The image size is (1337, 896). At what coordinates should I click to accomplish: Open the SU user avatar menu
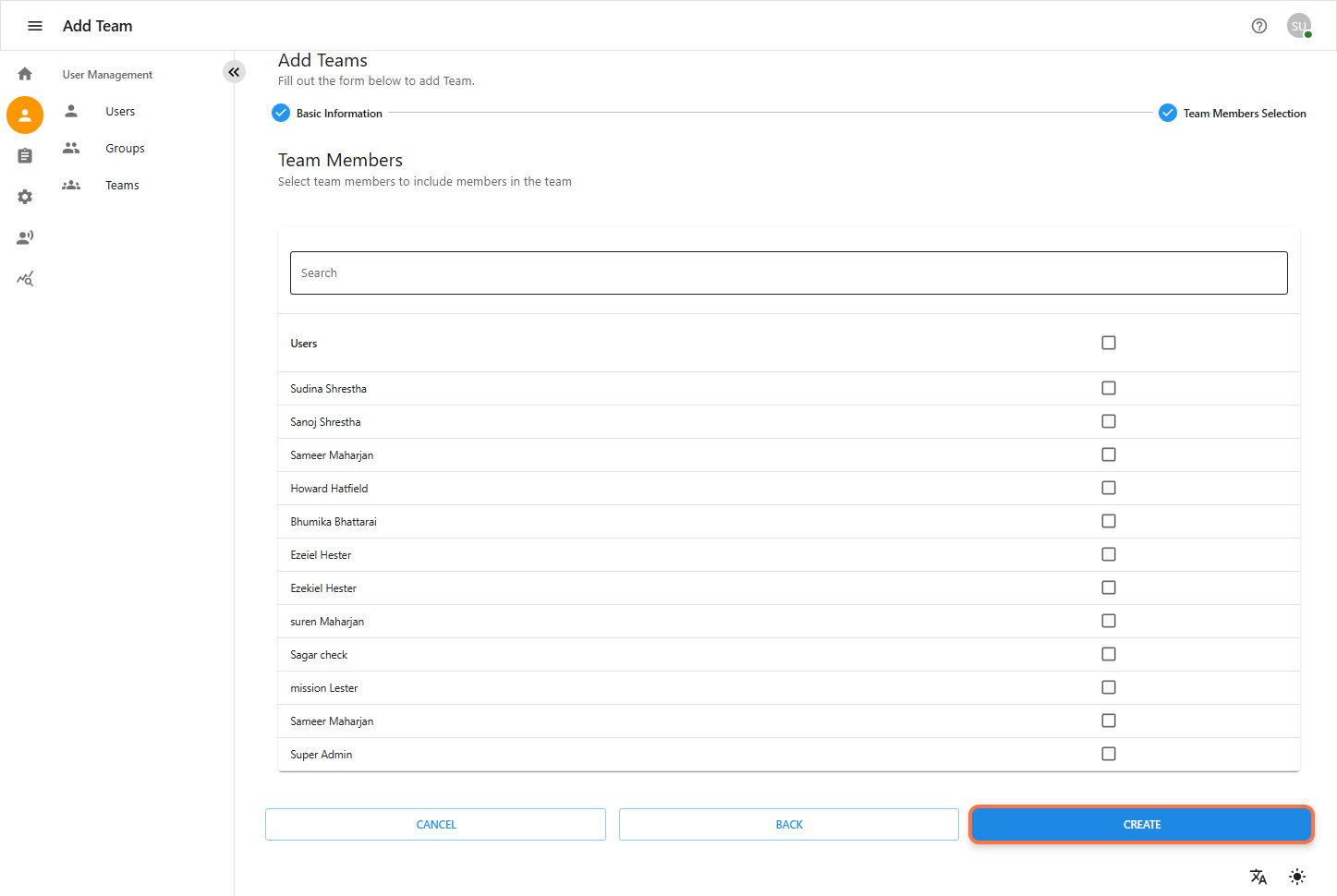tap(1298, 26)
